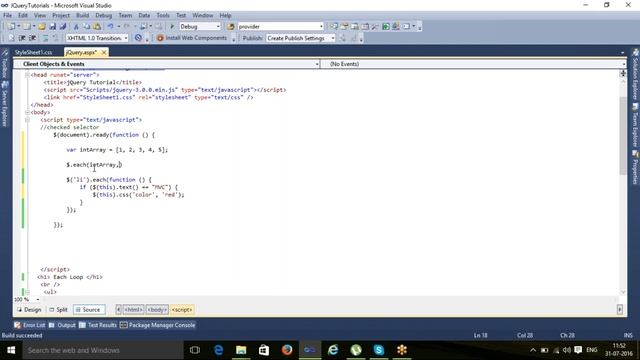Click the Error List icon at bottom

point(18,325)
